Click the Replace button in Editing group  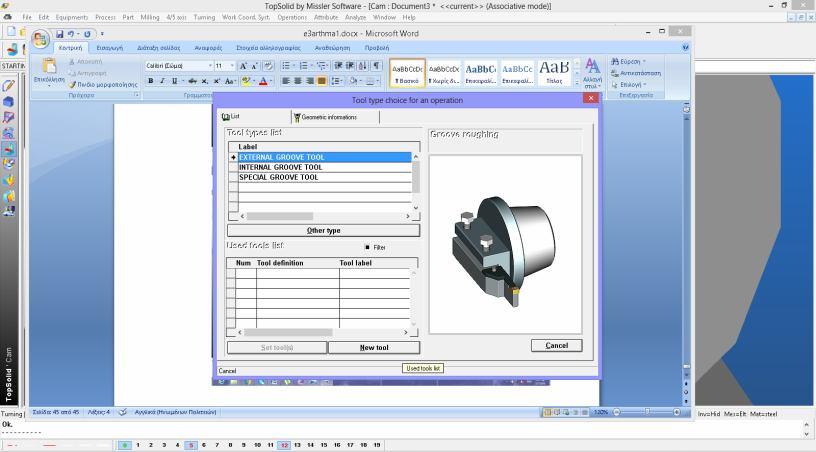[x=636, y=73]
